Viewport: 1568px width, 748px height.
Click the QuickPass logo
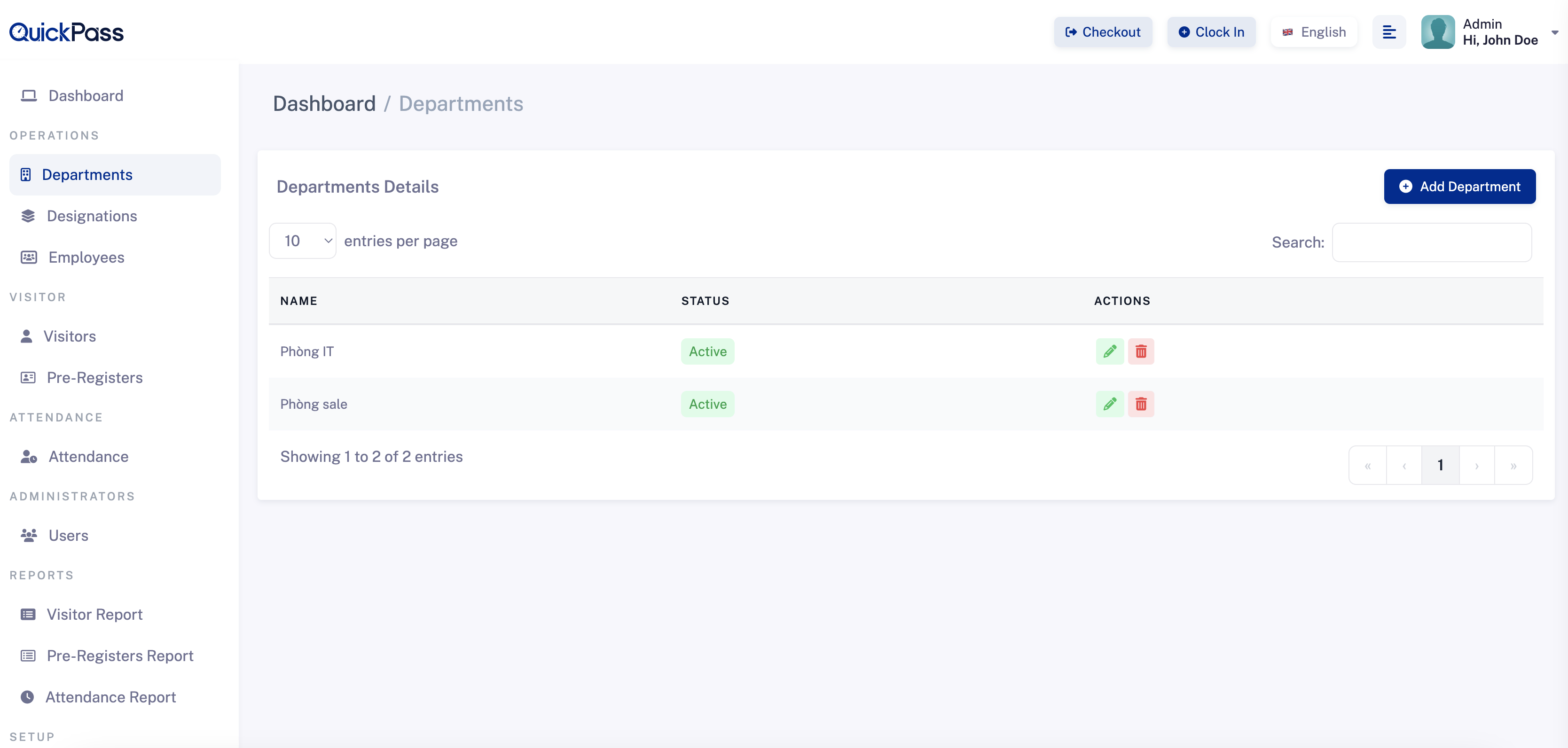tap(66, 32)
